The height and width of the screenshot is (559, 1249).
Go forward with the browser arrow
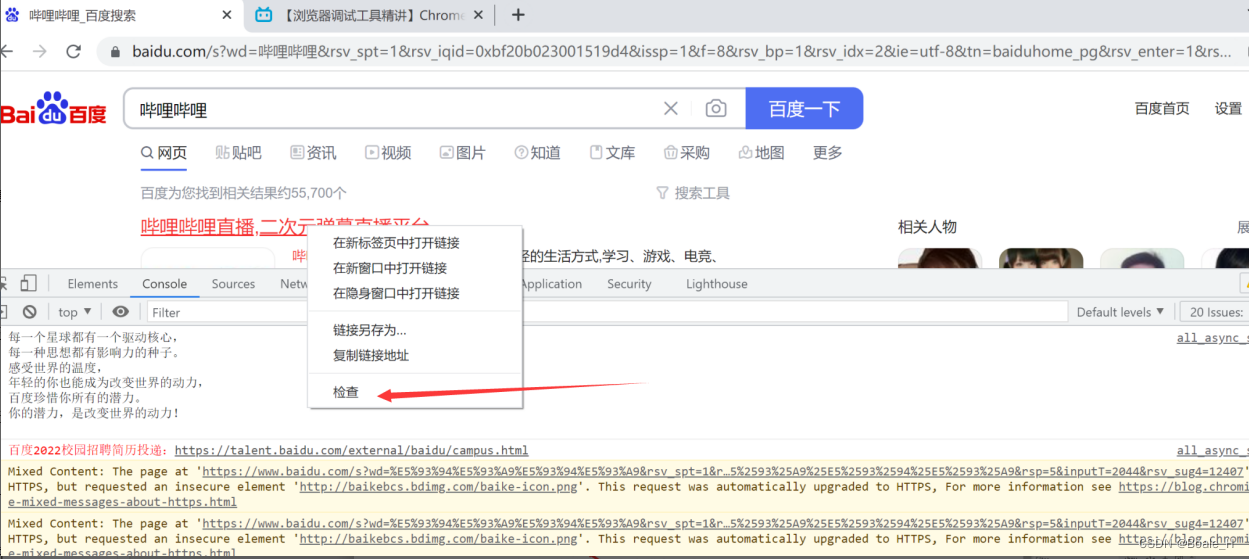click(38, 51)
